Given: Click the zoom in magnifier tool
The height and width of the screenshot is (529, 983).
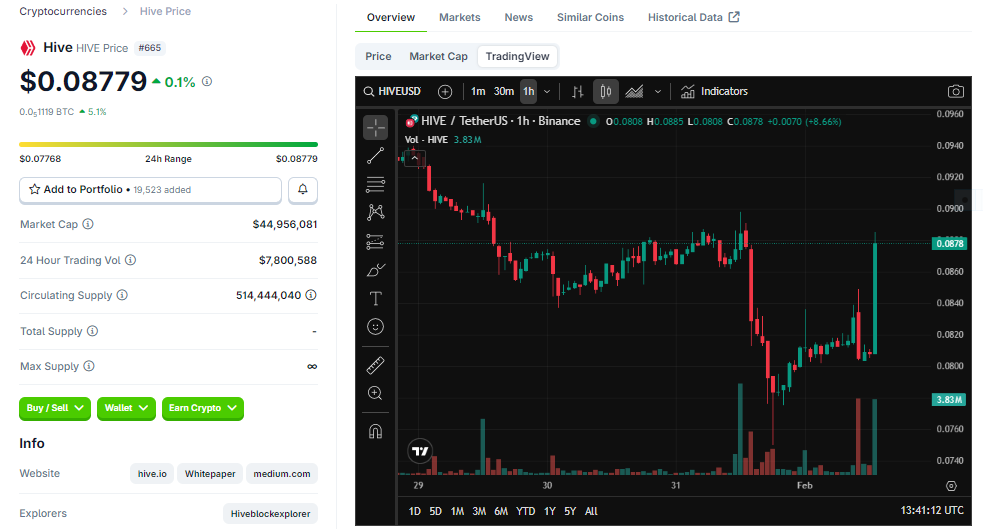Looking at the screenshot, I should [375, 393].
